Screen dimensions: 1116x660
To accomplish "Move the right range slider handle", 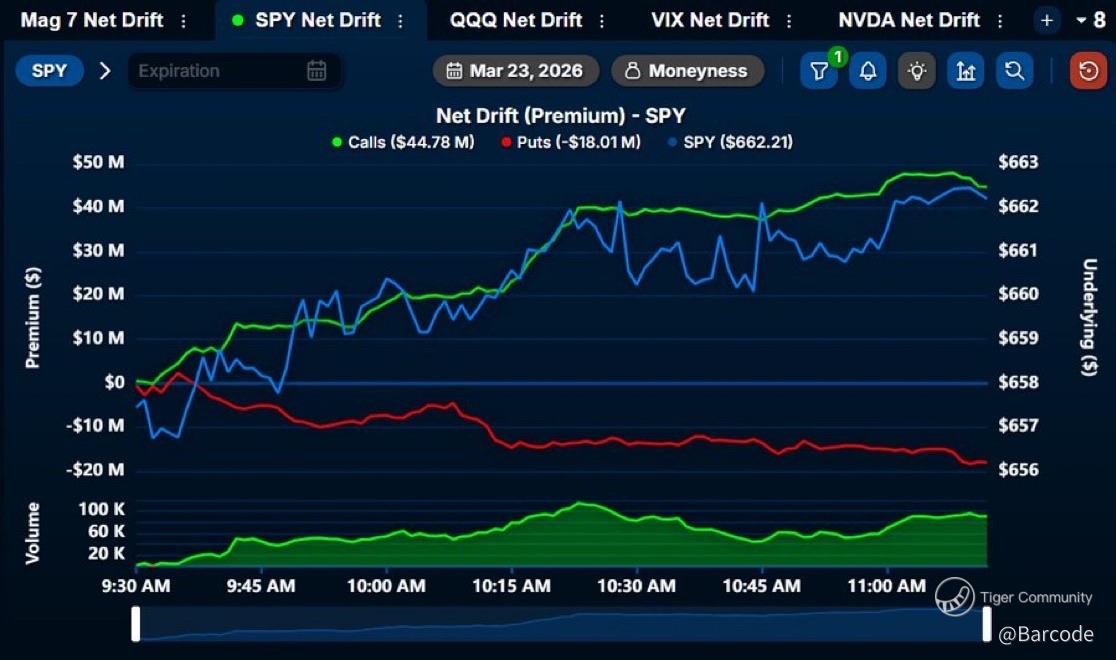I will (x=987, y=624).
